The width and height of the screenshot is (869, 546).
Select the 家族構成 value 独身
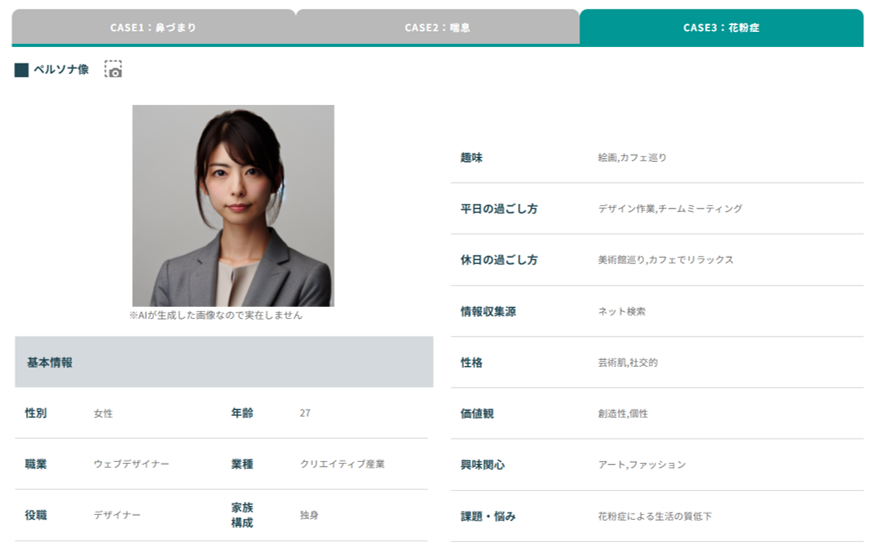[310, 515]
